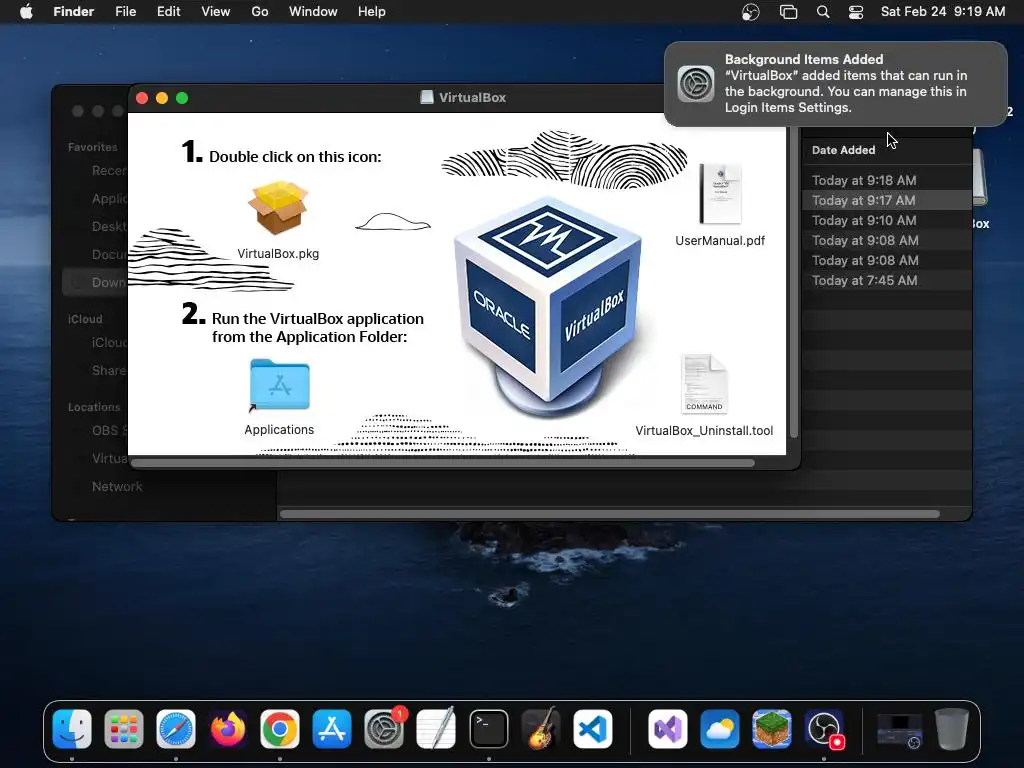Click the date and time in the menu bar
This screenshot has width=1024, height=768.
pyautogui.click(x=942, y=12)
